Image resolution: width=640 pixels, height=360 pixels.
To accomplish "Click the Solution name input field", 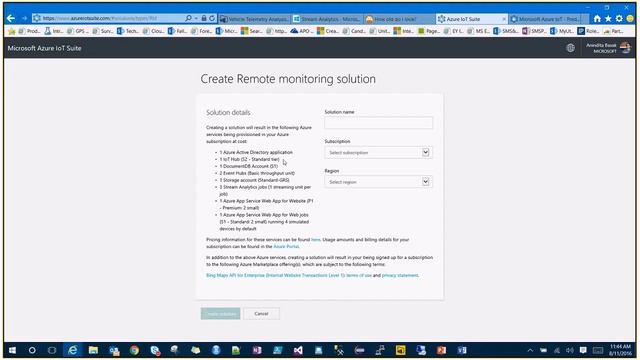I will (378, 122).
